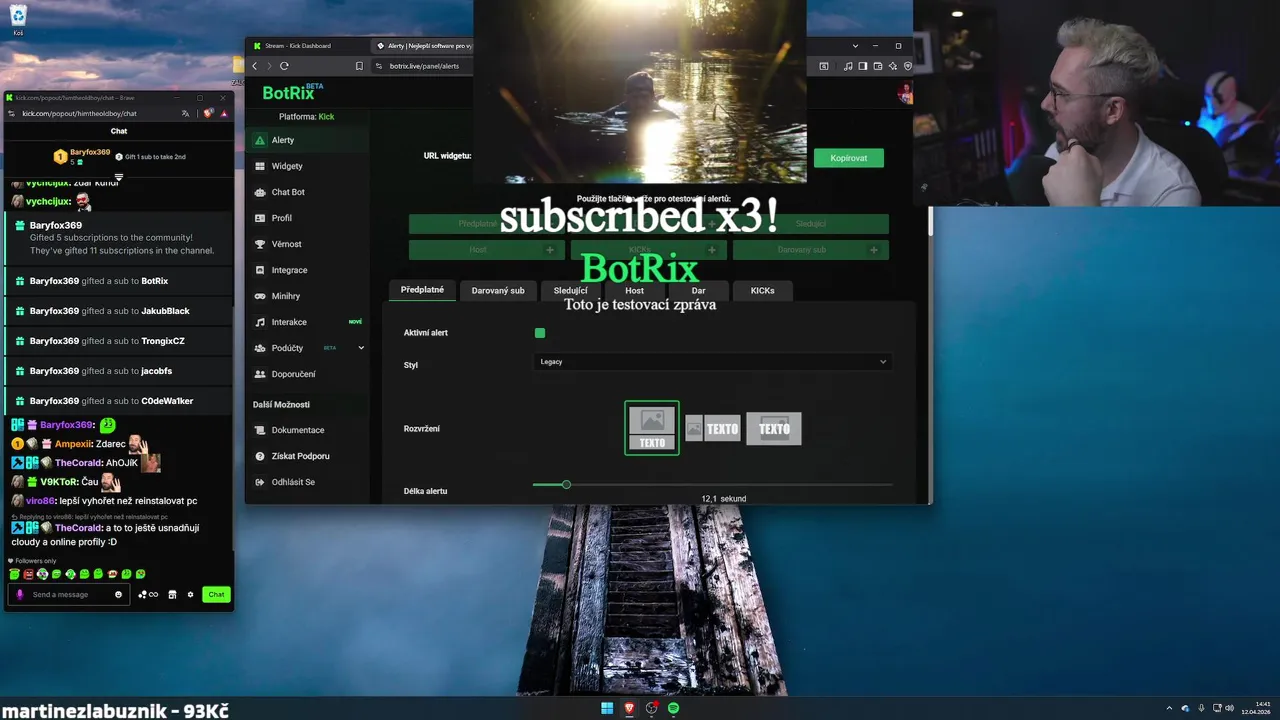Click the Platforma Kick link
Screen dimensions: 1280x720
326,117
